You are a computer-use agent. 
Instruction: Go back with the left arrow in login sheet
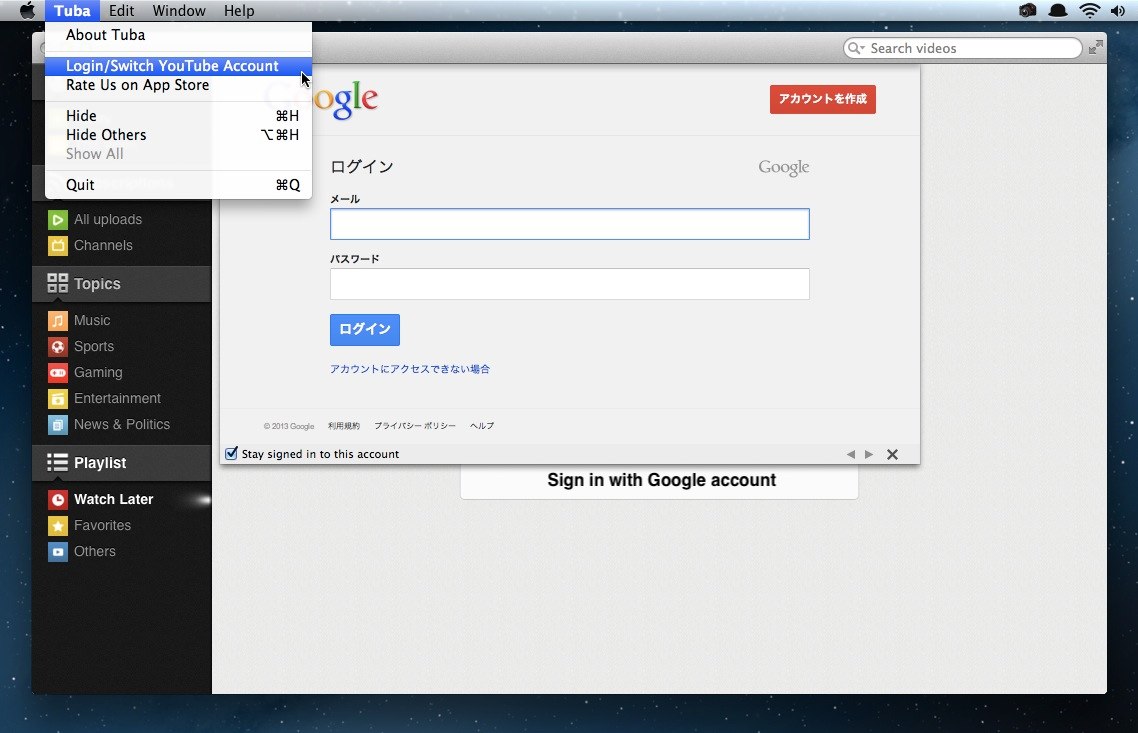851,454
